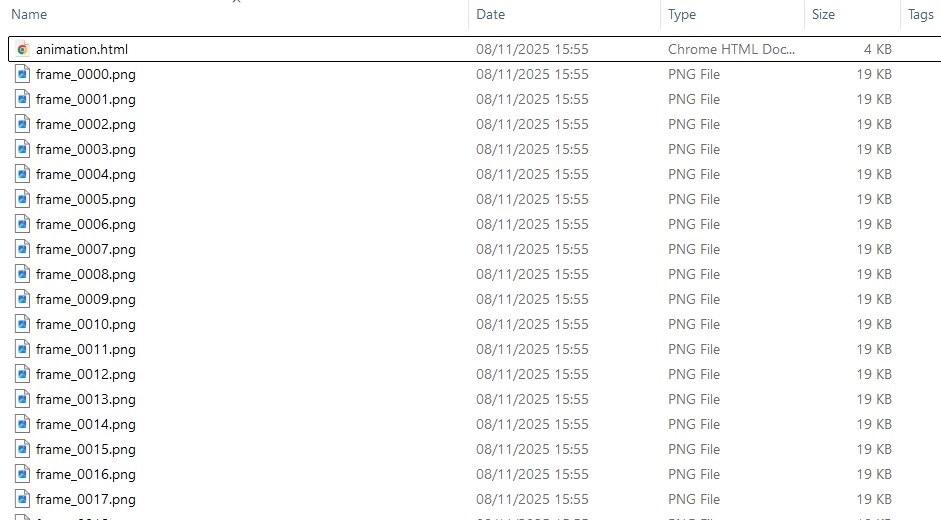Click the Size column header to sort
Screen dimensions: 941x520
click(x=823, y=14)
